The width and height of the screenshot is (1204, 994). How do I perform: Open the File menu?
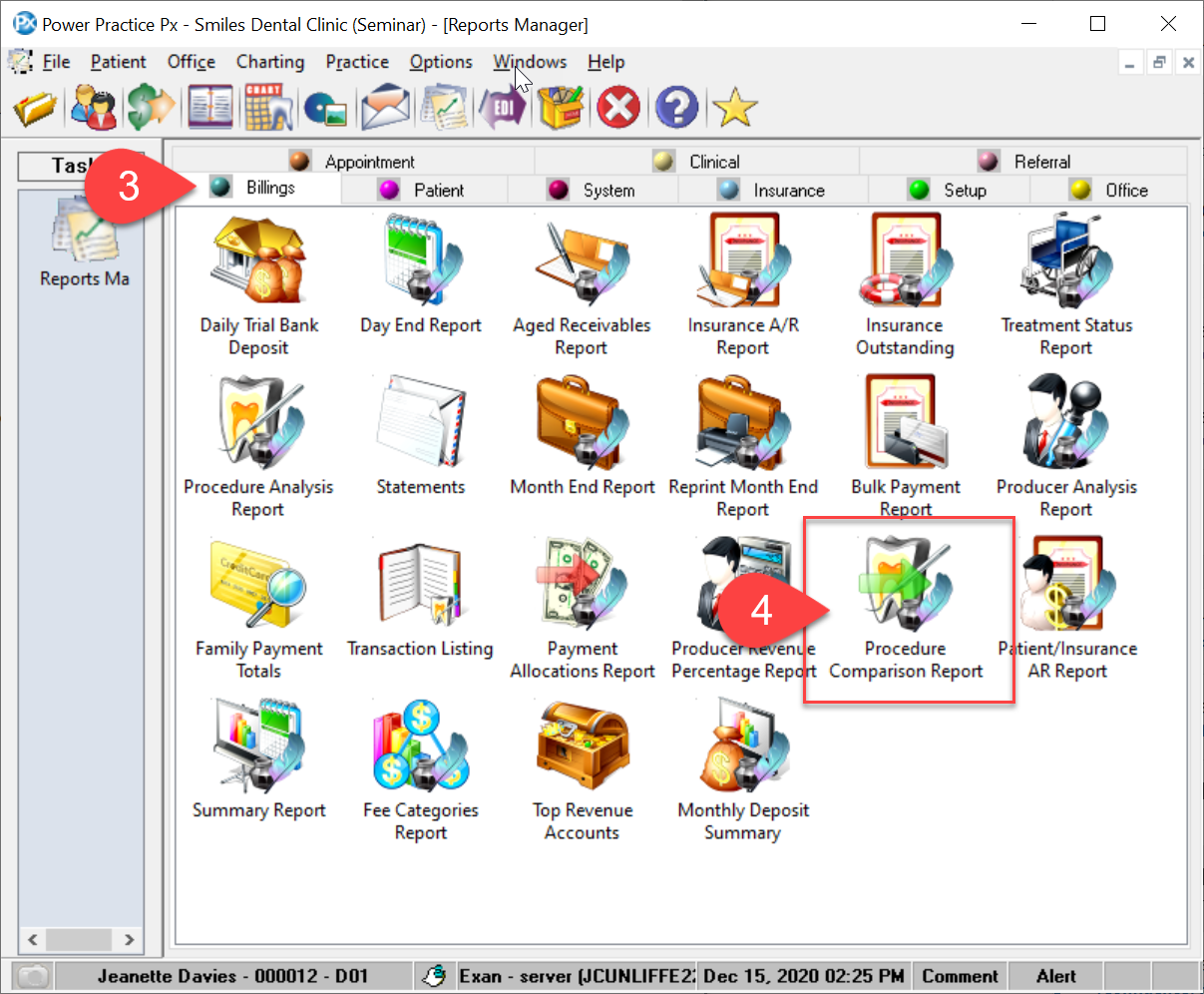pos(56,62)
